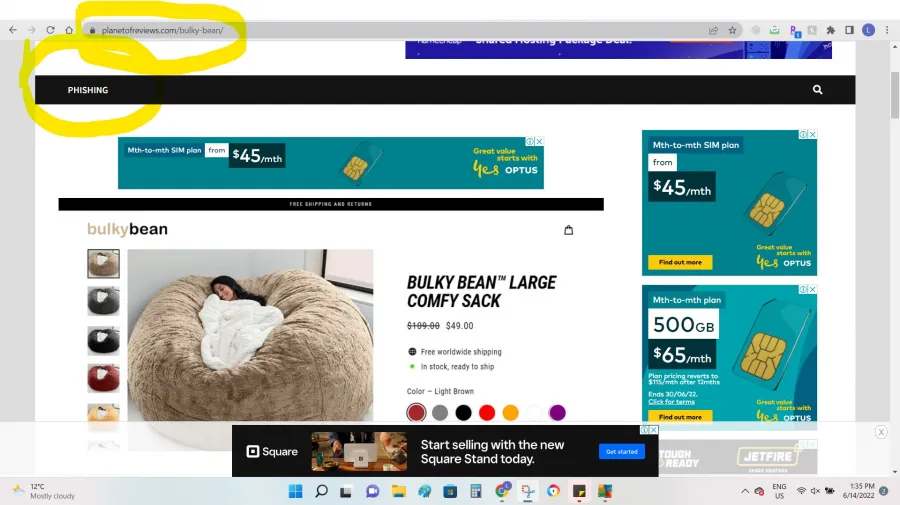Viewport: 900px width, 505px height.
Task: Choose the white color swatch
Action: point(534,413)
